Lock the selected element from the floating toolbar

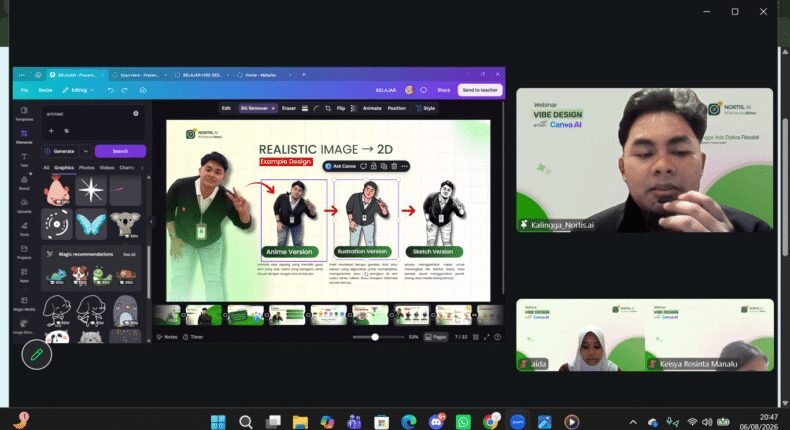tap(373, 166)
